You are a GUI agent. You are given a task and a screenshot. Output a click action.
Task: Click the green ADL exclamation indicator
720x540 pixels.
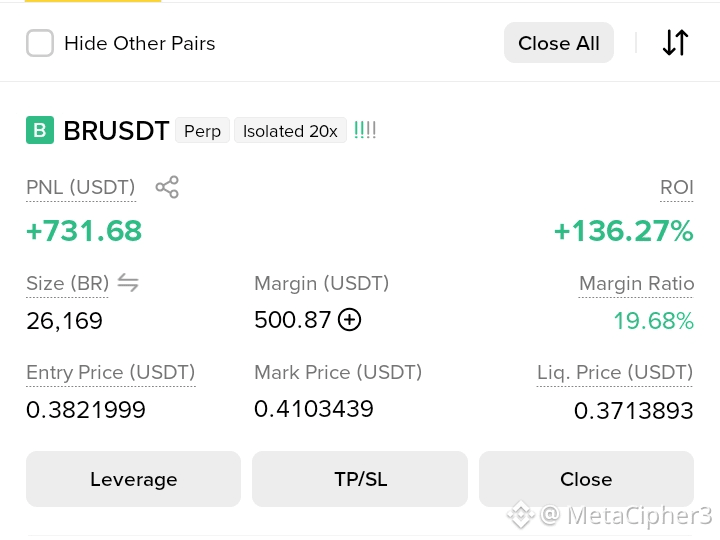365,130
